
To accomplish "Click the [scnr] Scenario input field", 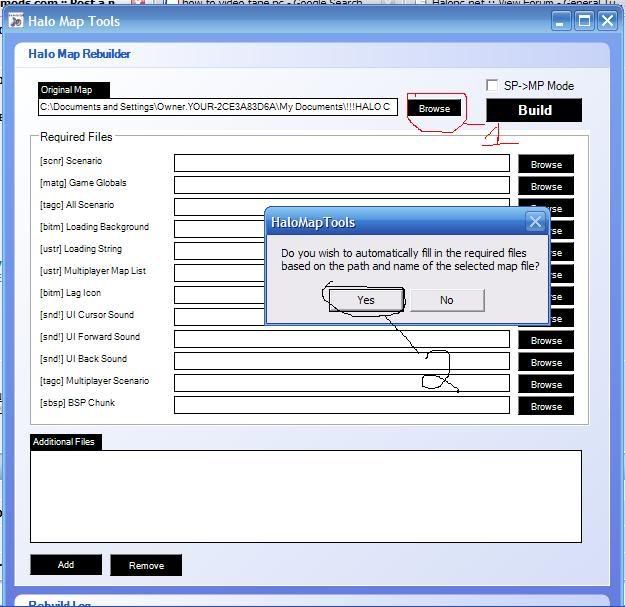I will coord(342,163).
